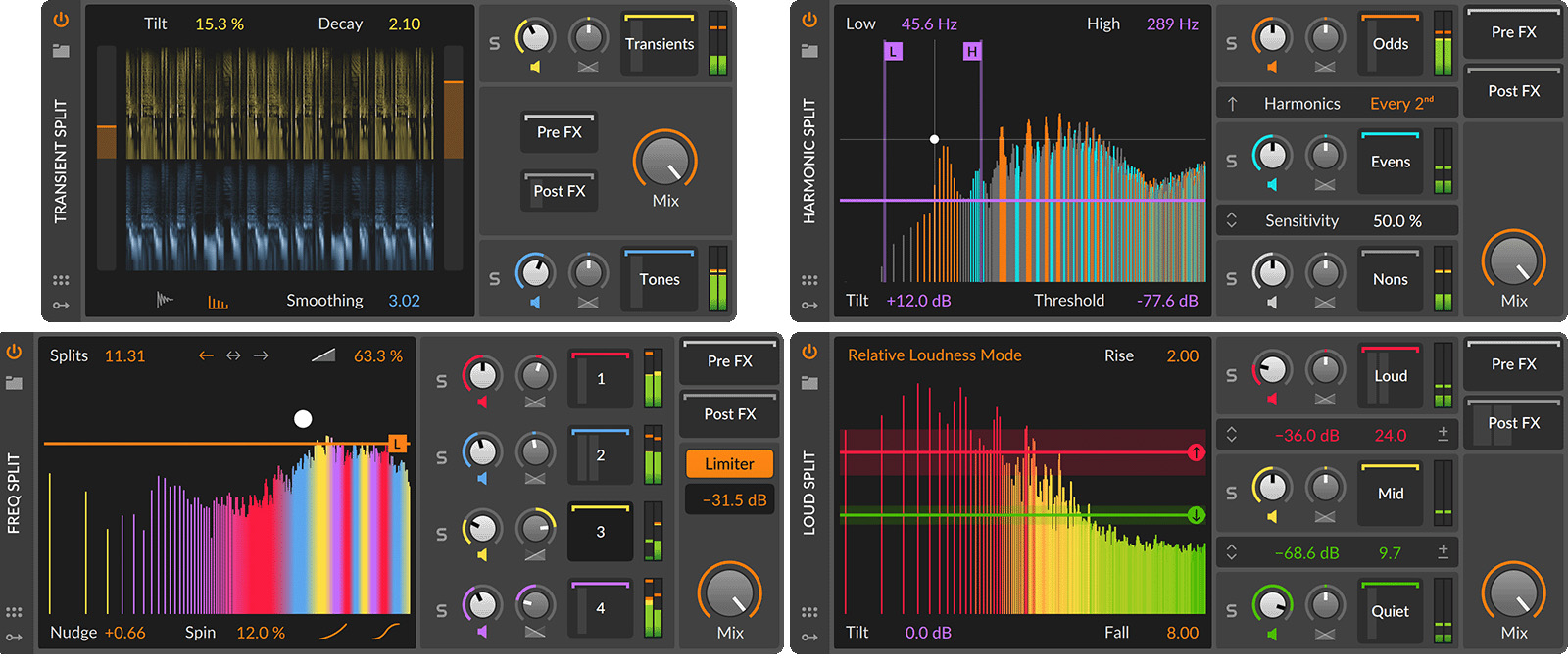
Task: Solo the Nons channel
Action: [x=1231, y=279]
